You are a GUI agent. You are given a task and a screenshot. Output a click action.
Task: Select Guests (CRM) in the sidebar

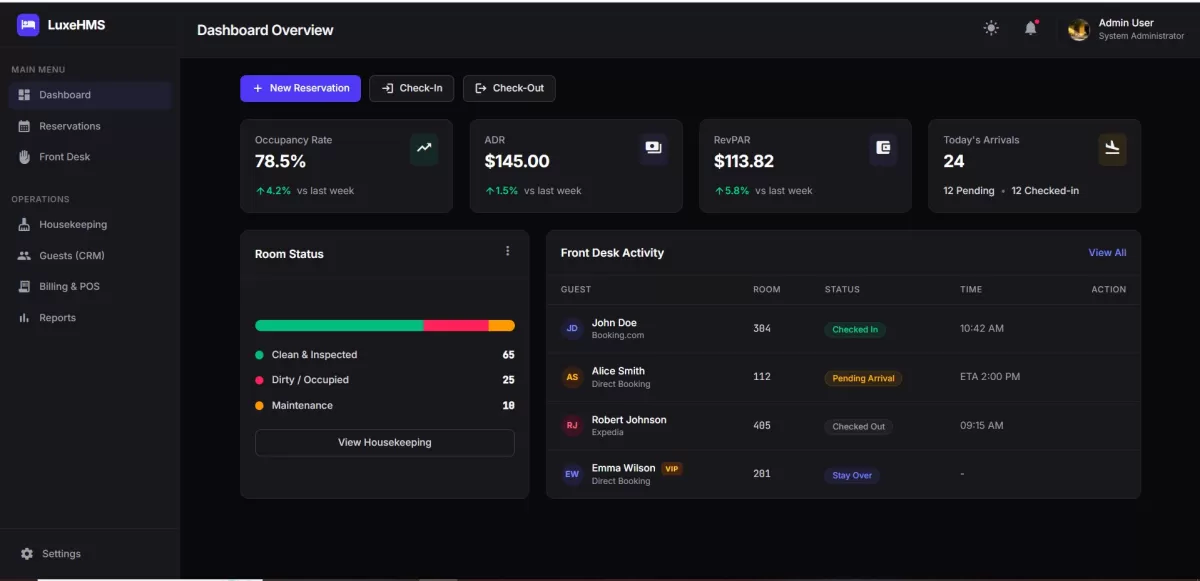pyautogui.click(x=71, y=256)
